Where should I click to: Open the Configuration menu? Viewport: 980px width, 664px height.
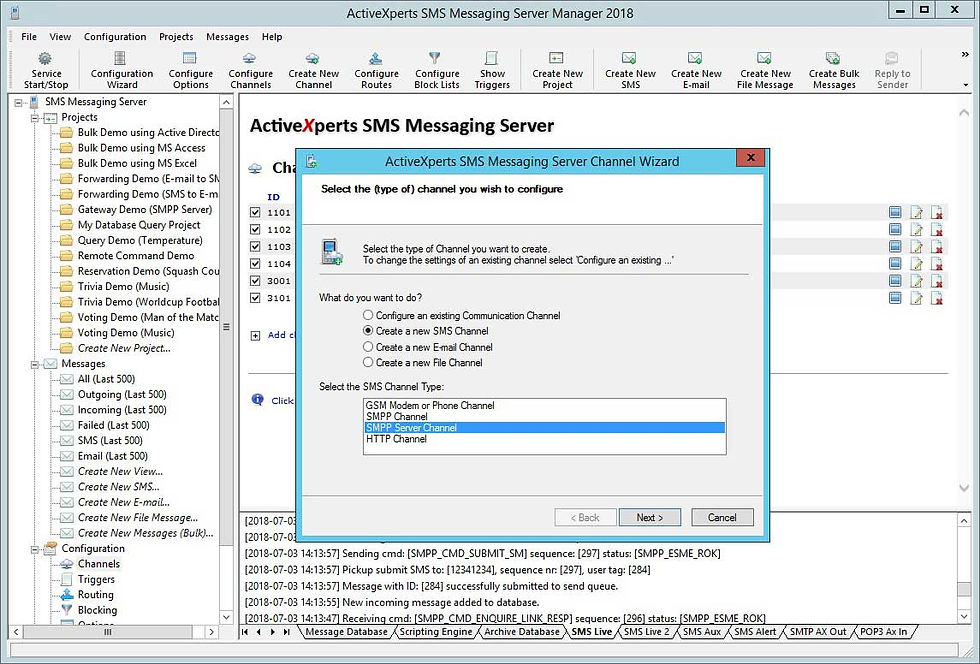115,37
